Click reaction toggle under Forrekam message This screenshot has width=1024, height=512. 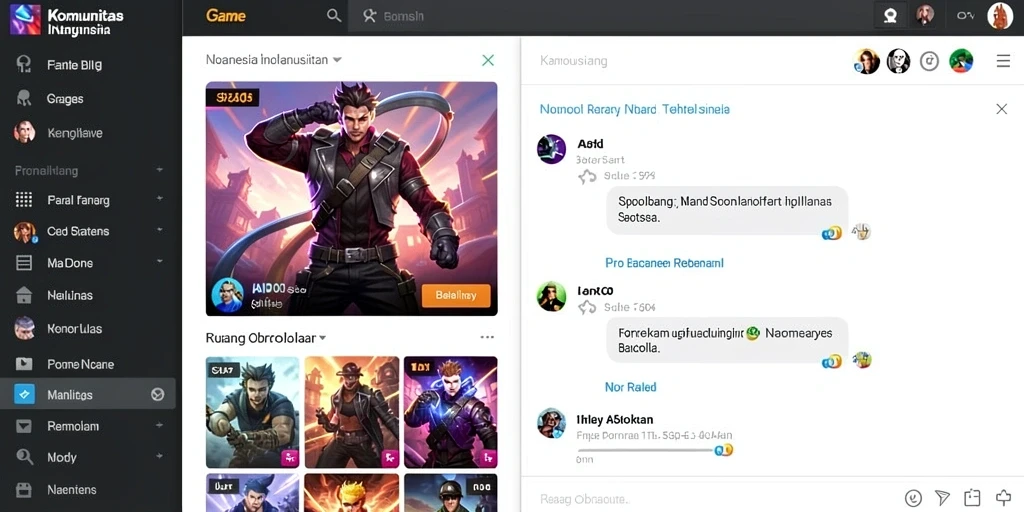coord(832,361)
